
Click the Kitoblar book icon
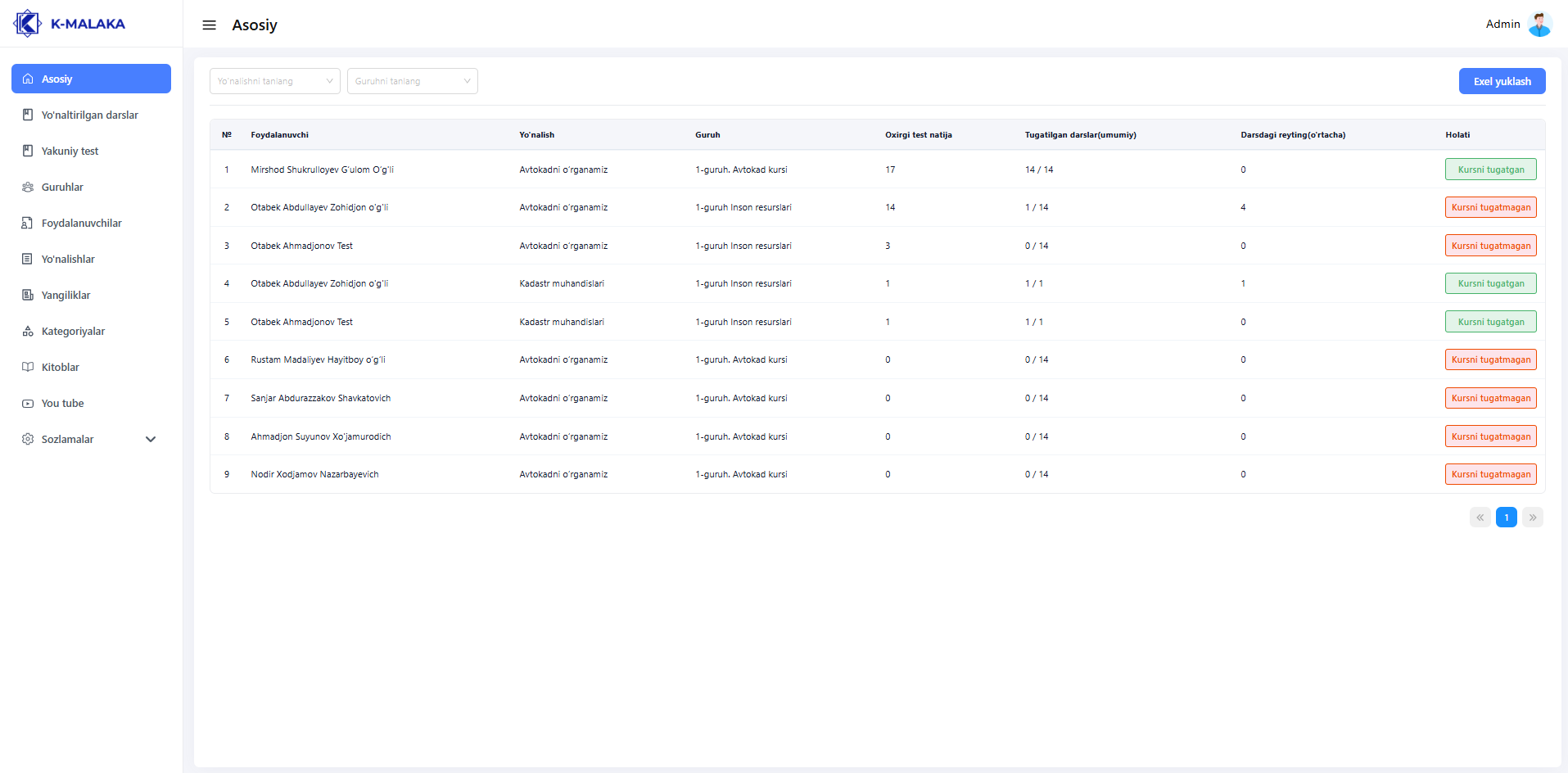(28, 368)
